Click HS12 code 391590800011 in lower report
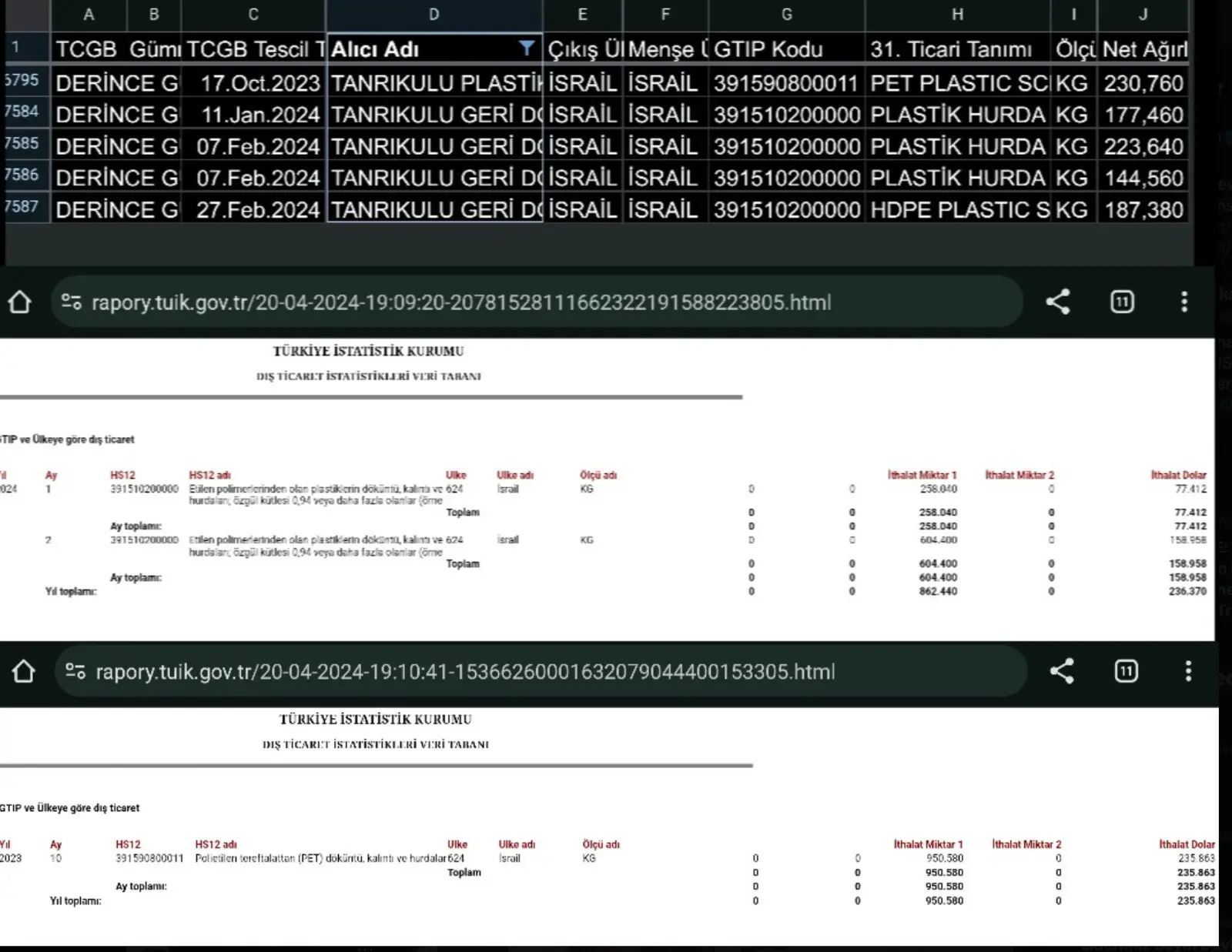 tap(149, 858)
